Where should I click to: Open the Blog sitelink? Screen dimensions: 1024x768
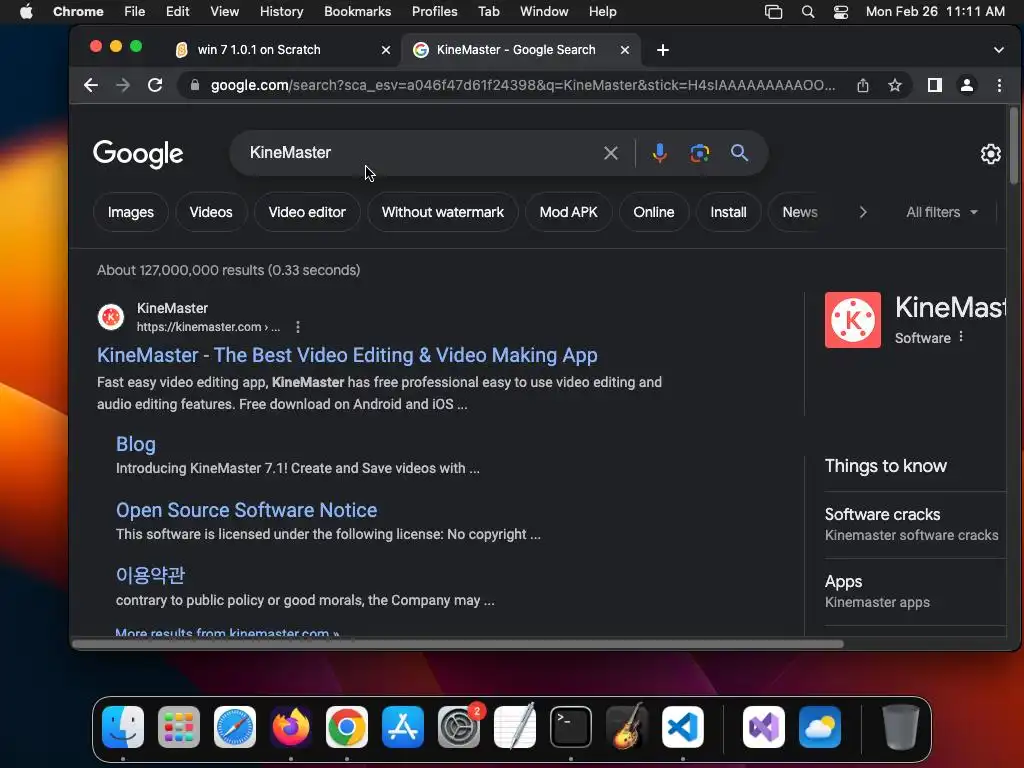coord(136,444)
